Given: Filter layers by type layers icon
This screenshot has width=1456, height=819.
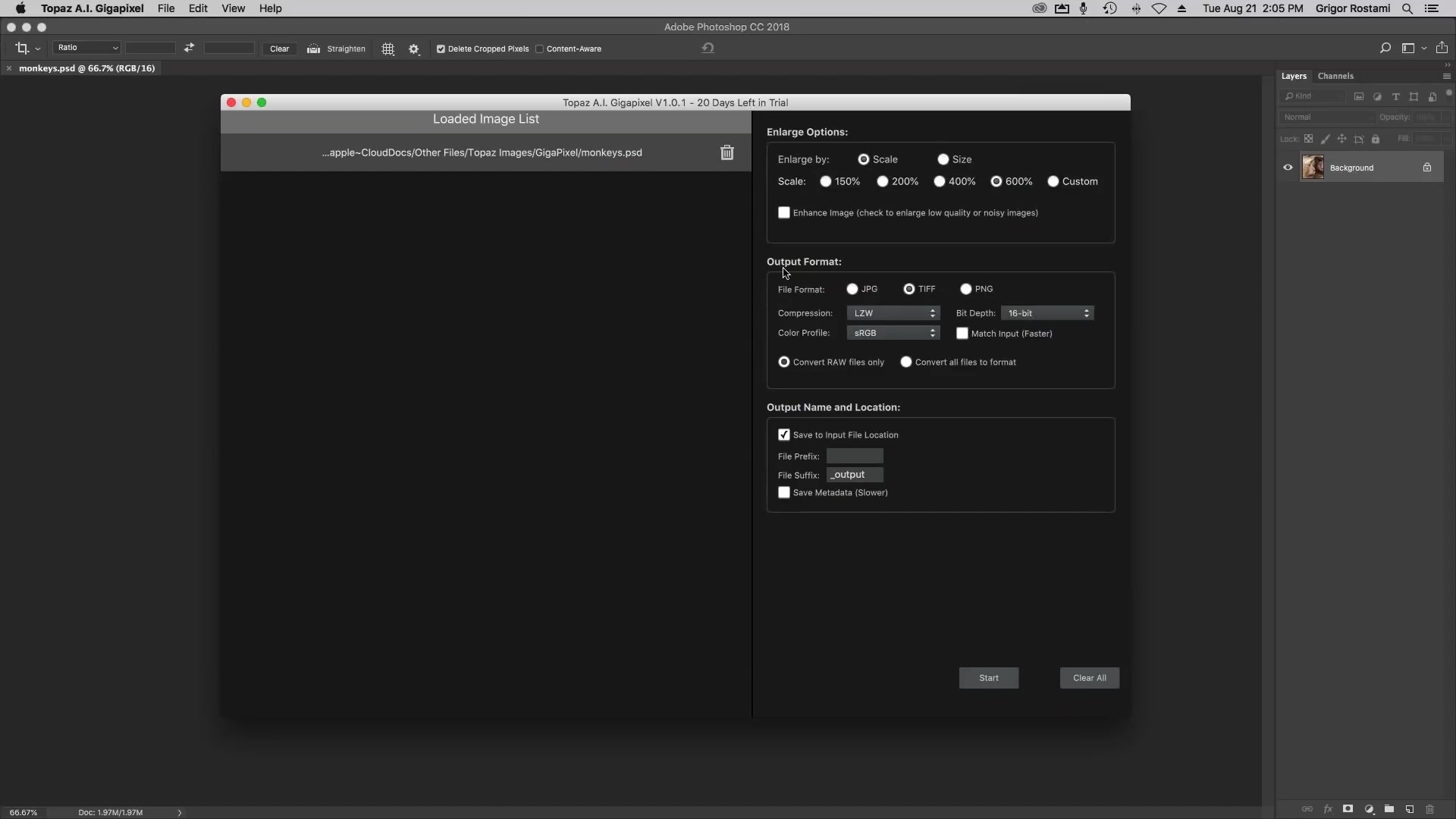Looking at the screenshot, I should point(1395,96).
